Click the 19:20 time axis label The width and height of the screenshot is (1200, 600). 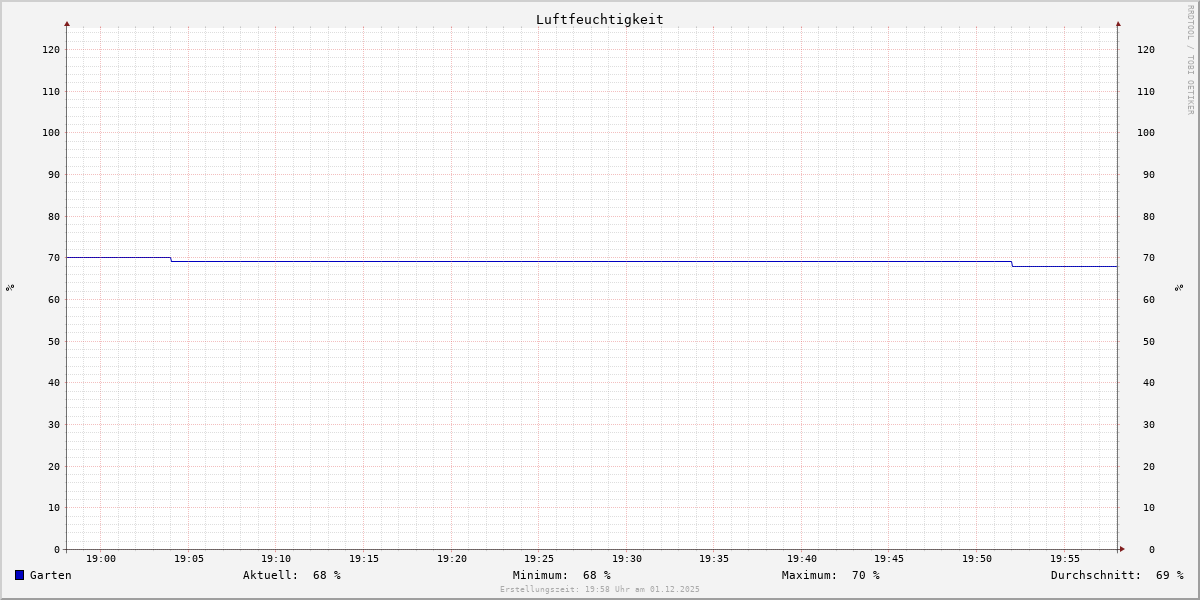(452, 559)
